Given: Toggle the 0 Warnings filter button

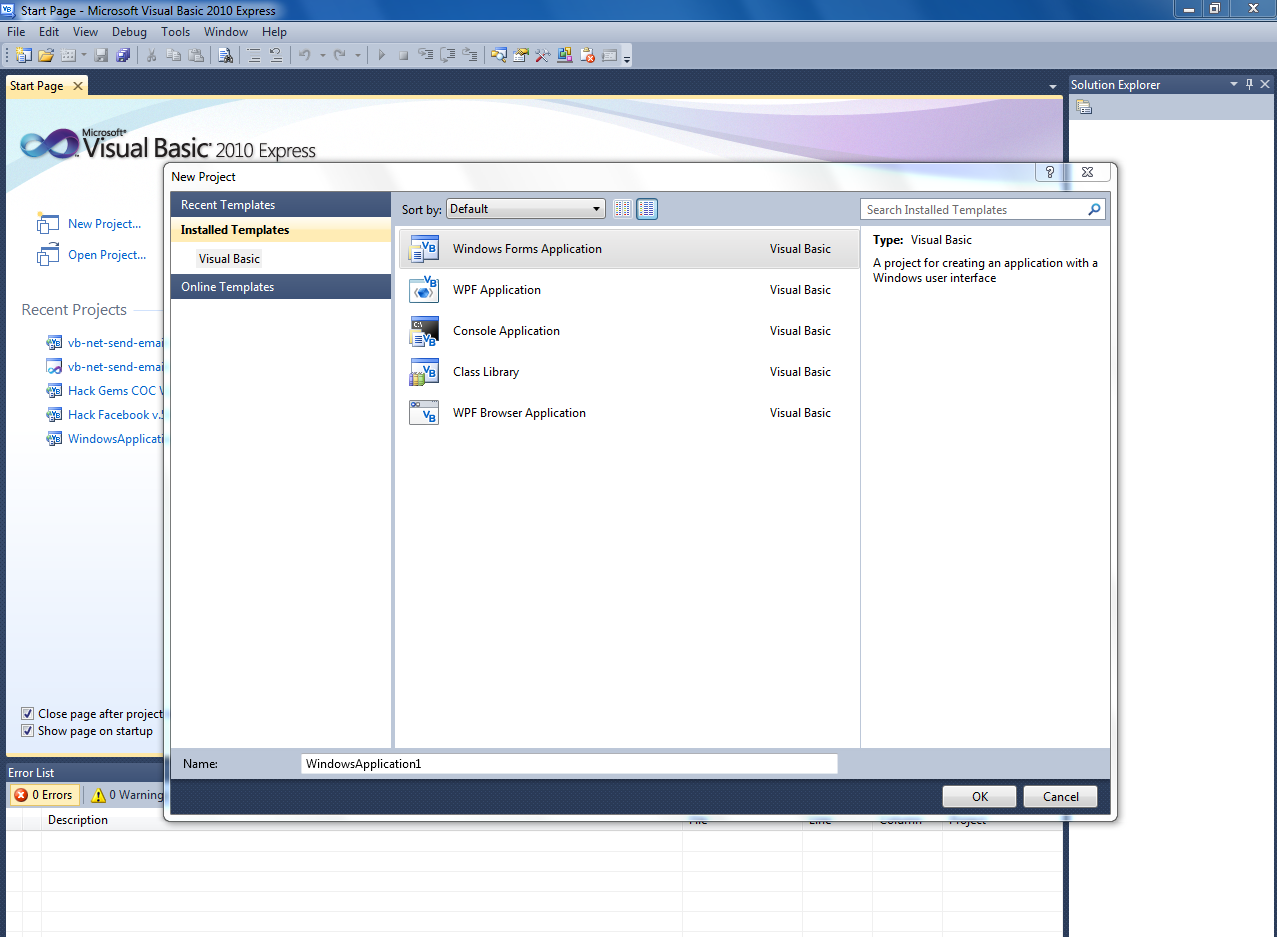Looking at the screenshot, I should pos(127,795).
